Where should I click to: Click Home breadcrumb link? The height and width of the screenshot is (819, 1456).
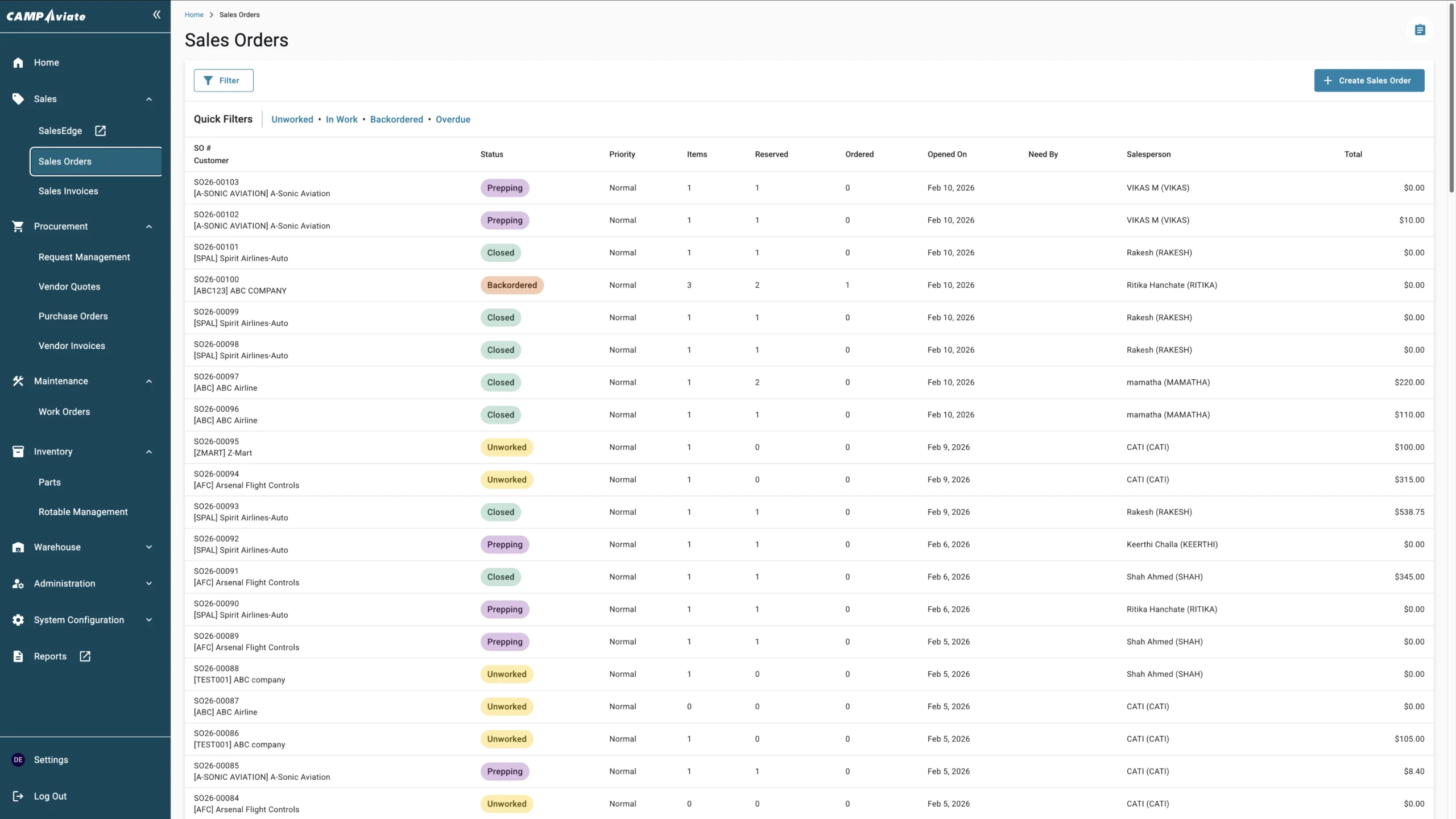pos(194,15)
